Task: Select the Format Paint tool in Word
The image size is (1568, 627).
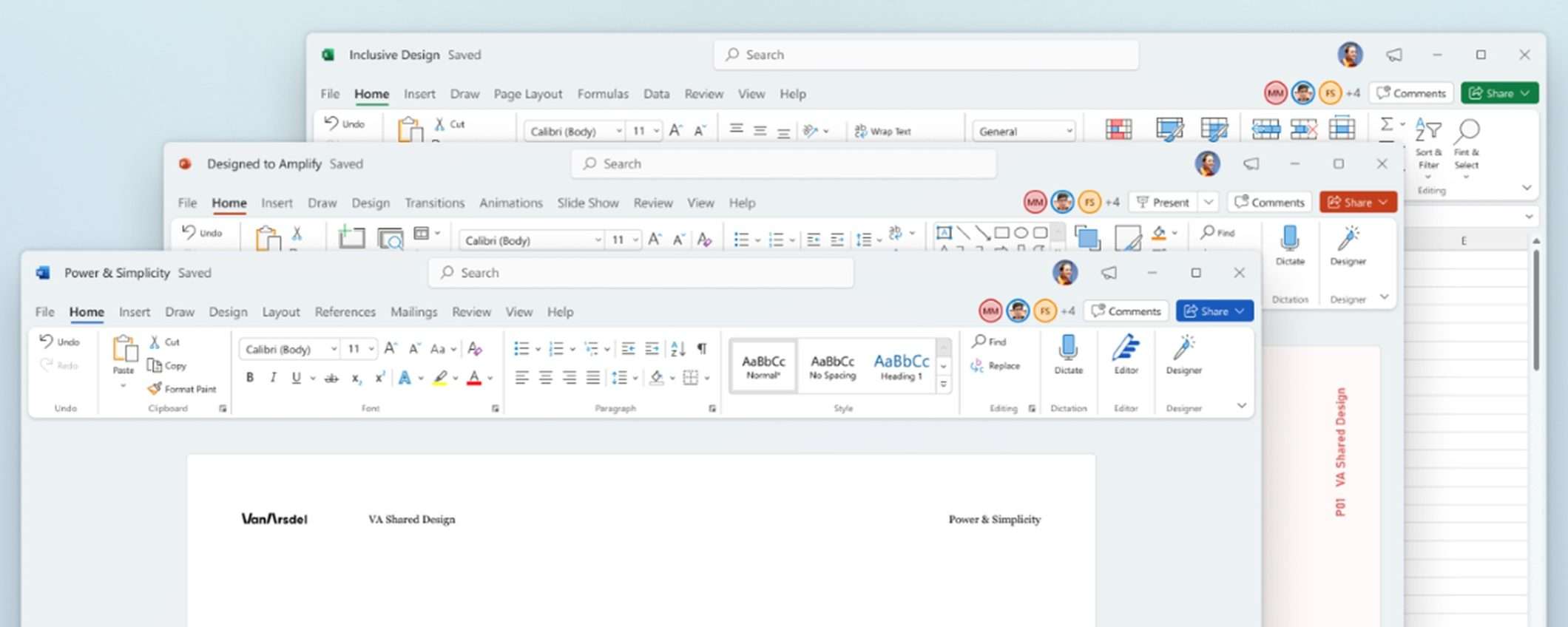Action: click(182, 388)
